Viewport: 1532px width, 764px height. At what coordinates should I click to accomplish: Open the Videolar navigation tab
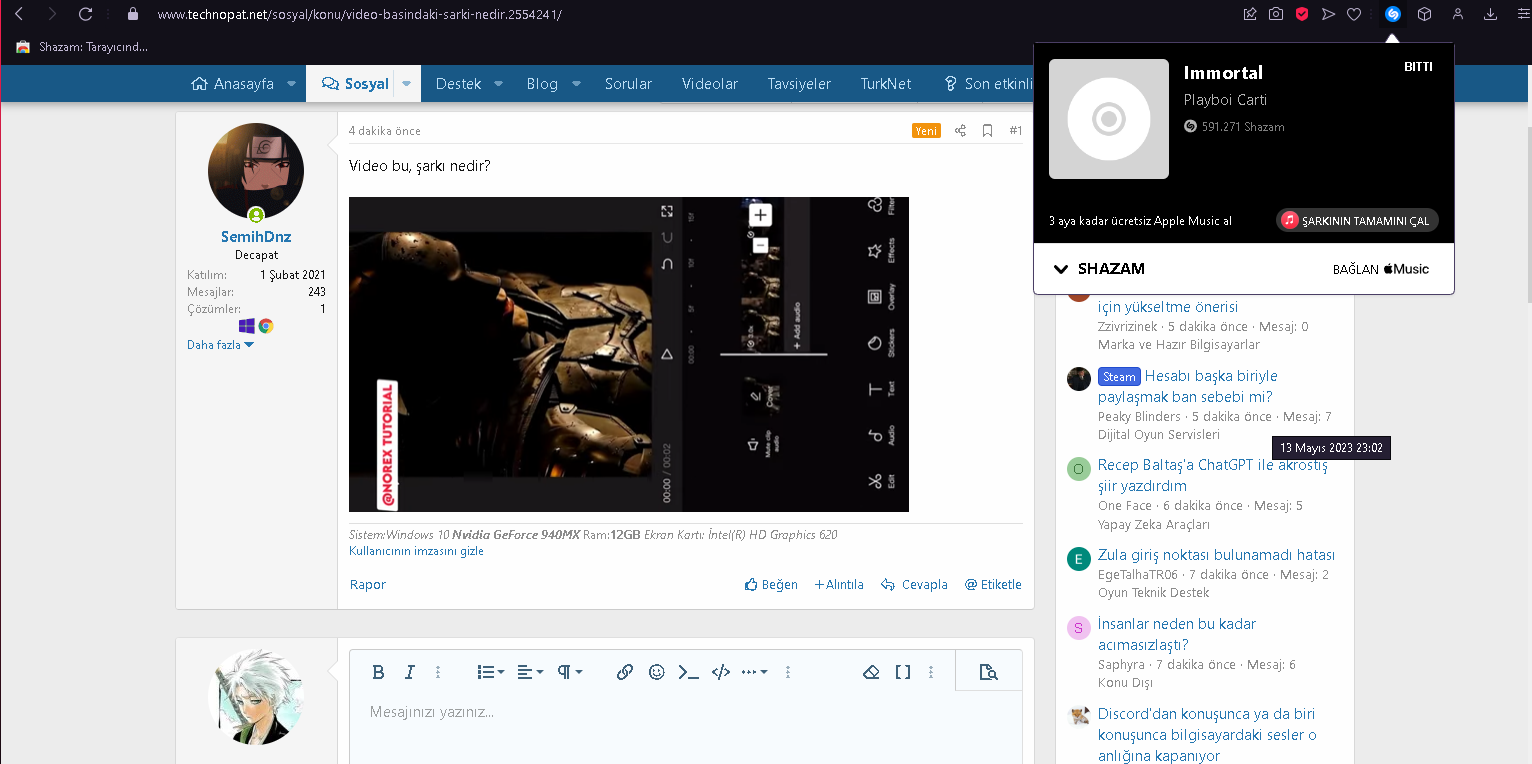(710, 84)
